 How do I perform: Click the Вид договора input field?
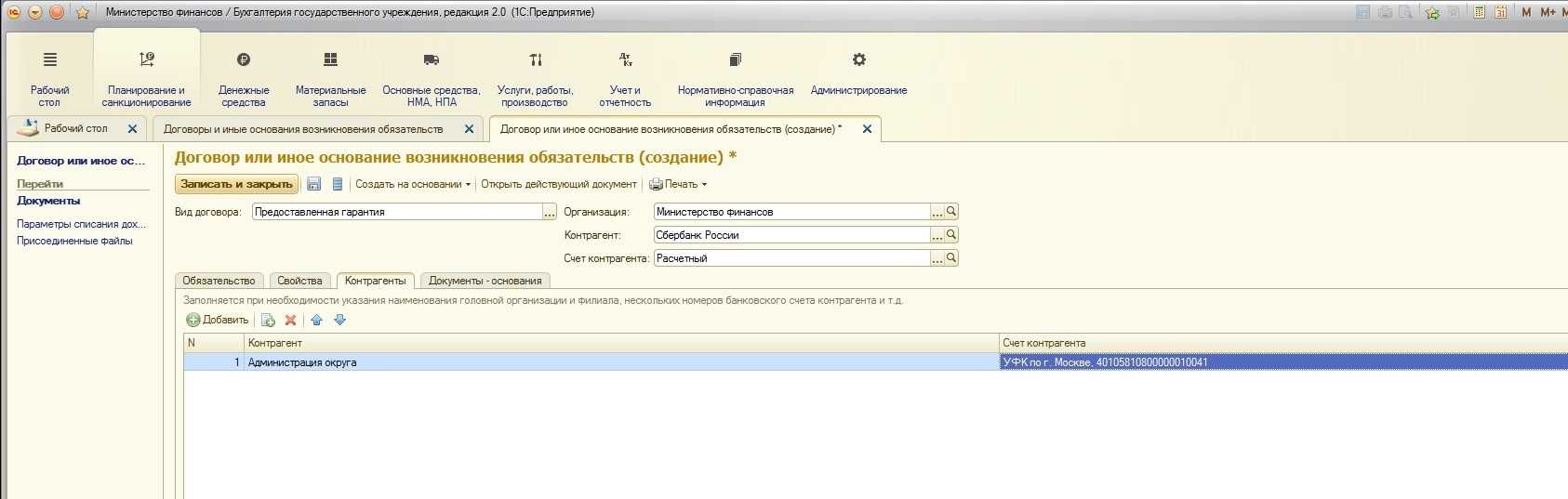pyautogui.click(x=396, y=212)
